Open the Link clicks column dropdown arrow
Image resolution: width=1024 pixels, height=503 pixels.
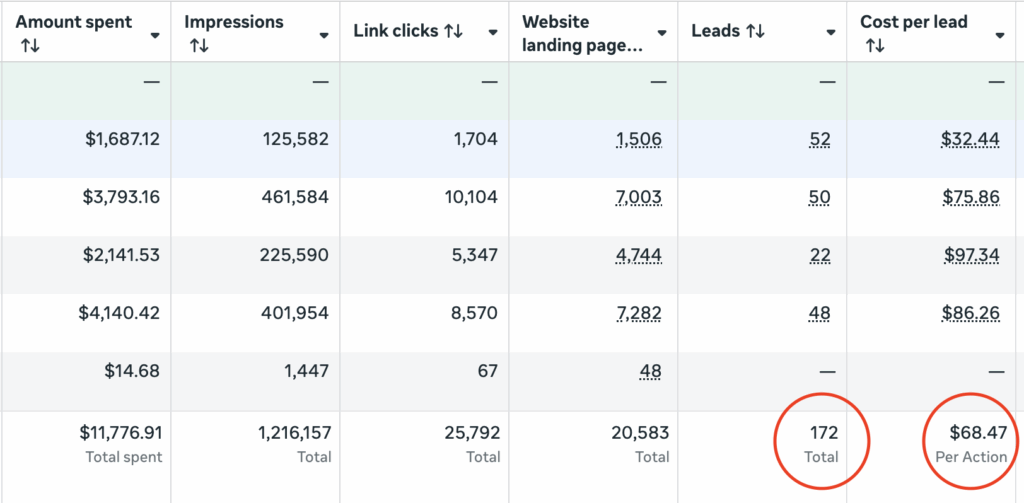[493, 33]
